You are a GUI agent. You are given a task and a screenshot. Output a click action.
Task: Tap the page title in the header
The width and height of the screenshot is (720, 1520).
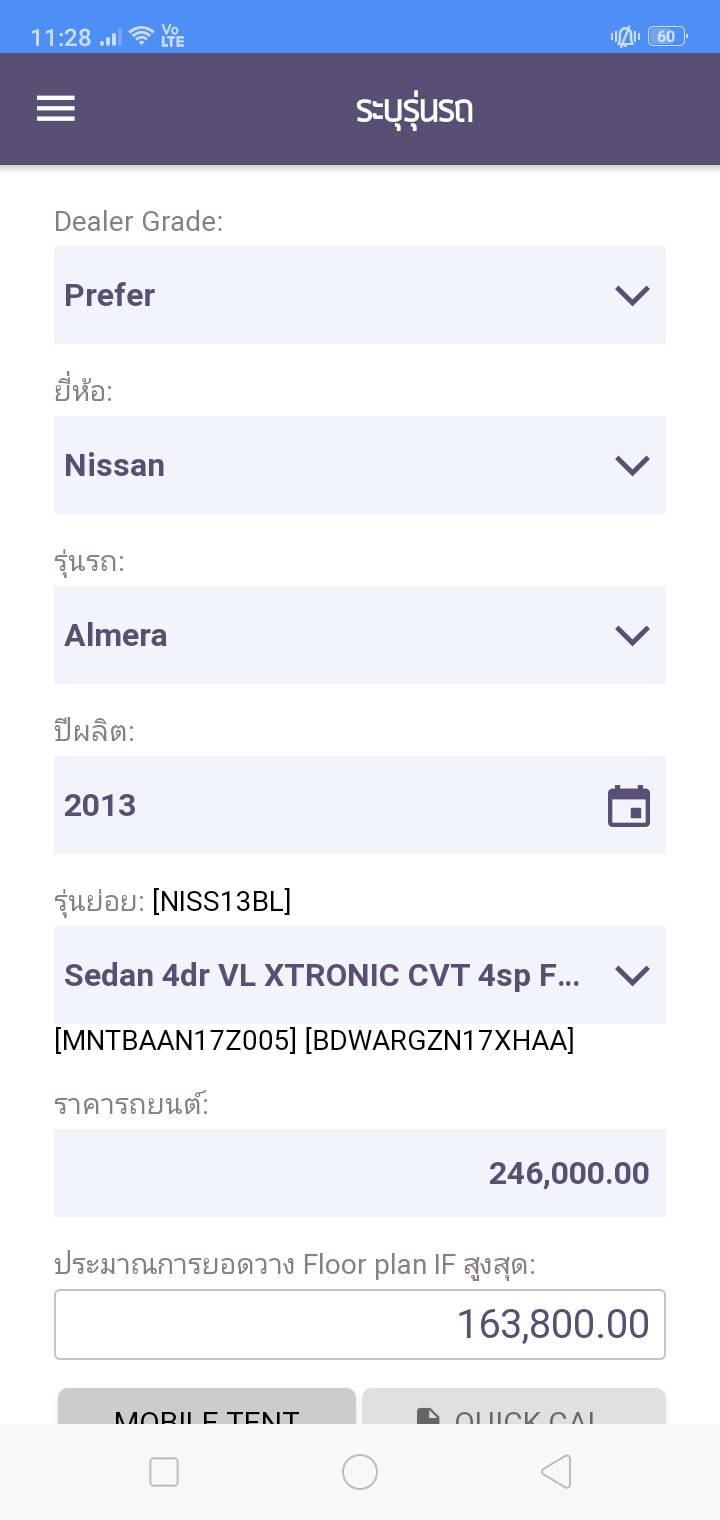coord(414,109)
